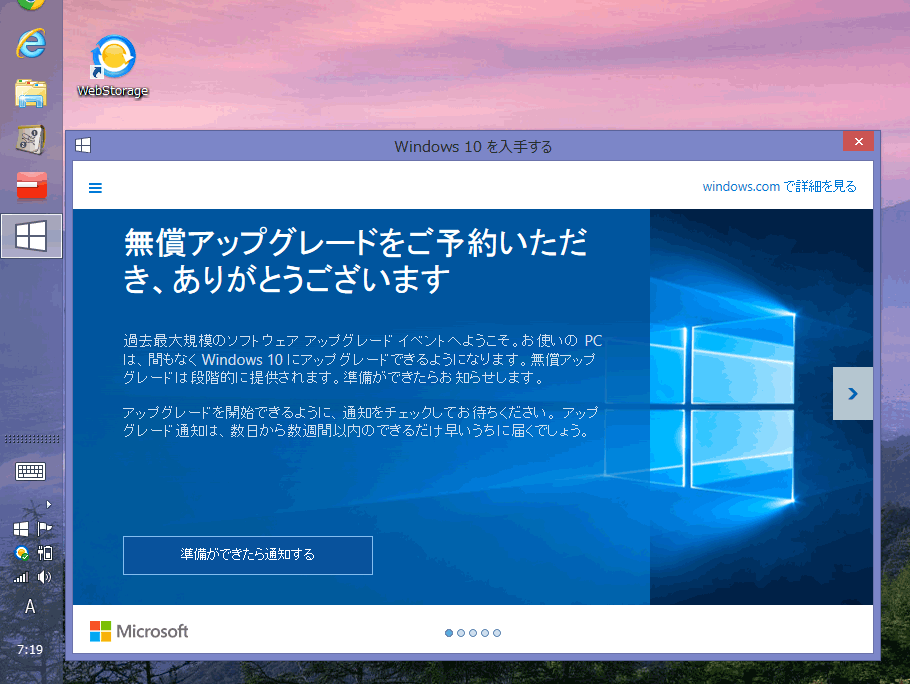Click the active Get Windows 10 taskbar button

[x=31, y=236]
